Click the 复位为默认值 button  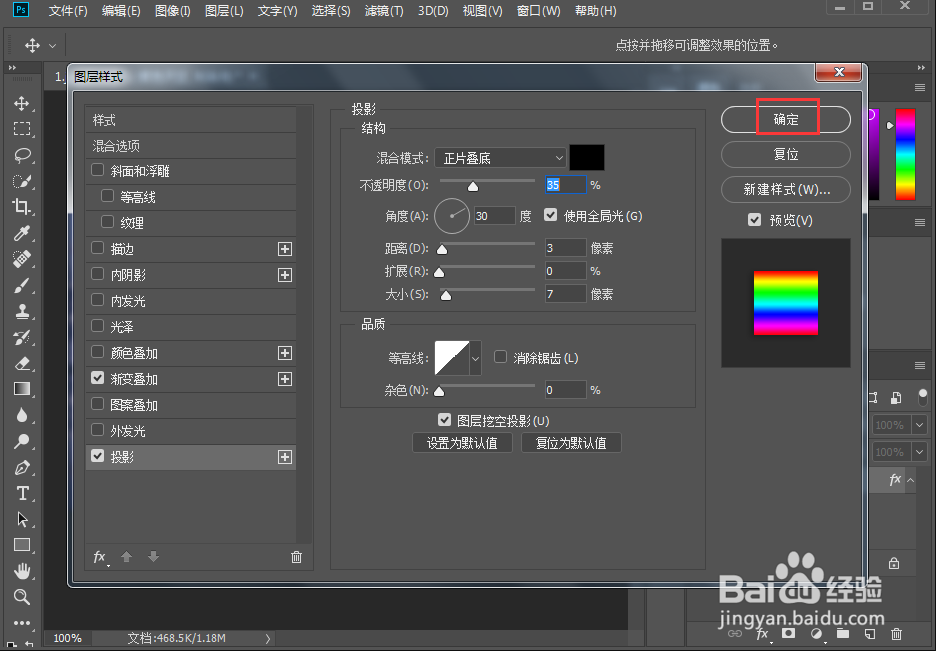point(571,443)
